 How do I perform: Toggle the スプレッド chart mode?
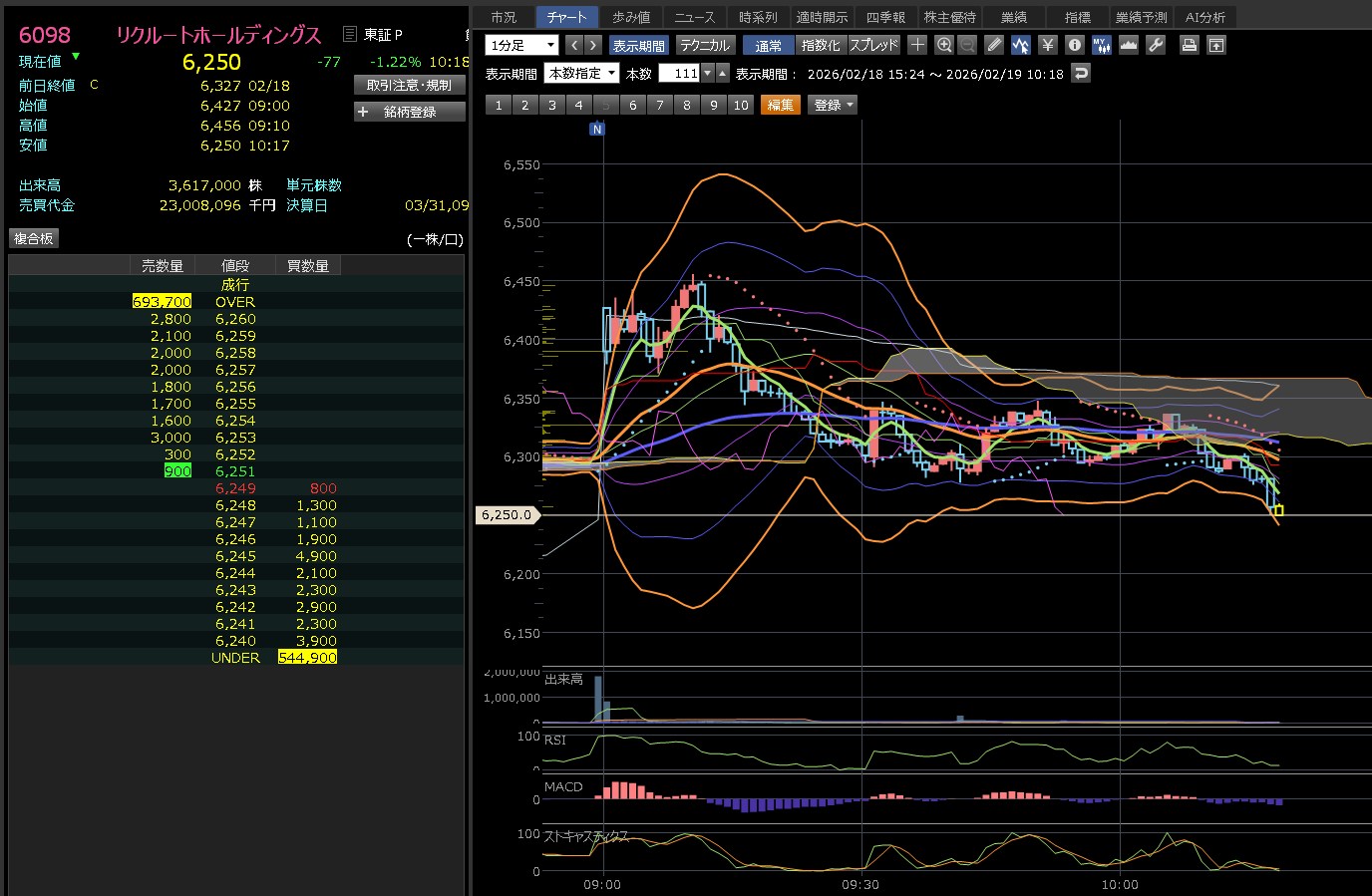point(874,45)
